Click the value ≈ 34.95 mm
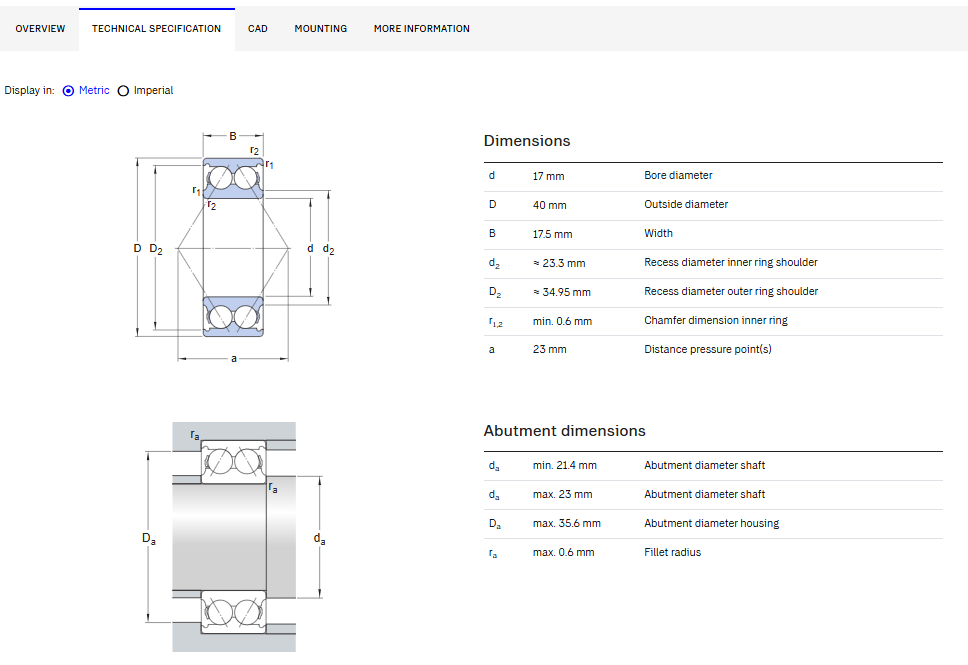The image size is (968, 665). [562, 292]
